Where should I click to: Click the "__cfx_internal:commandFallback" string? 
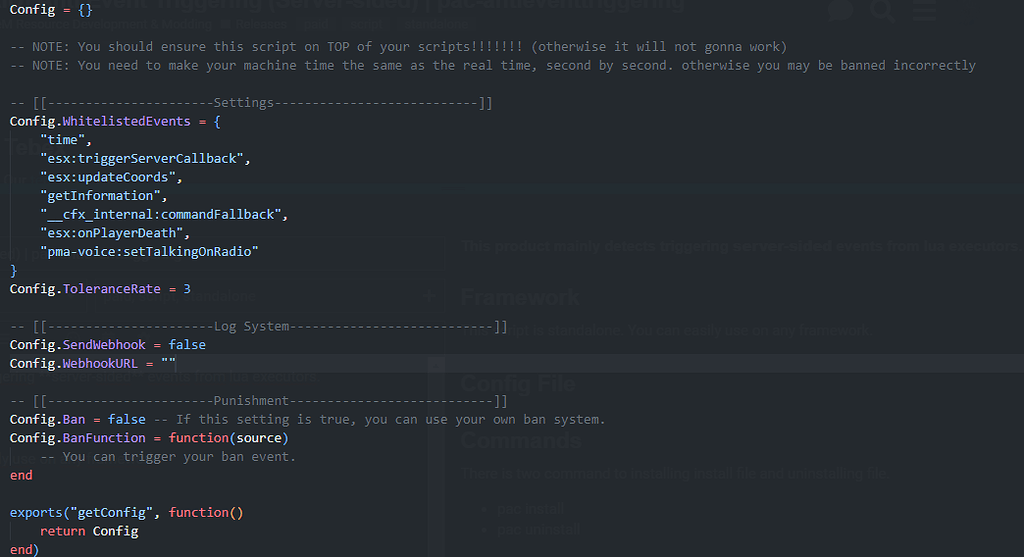tap(163, 214)
